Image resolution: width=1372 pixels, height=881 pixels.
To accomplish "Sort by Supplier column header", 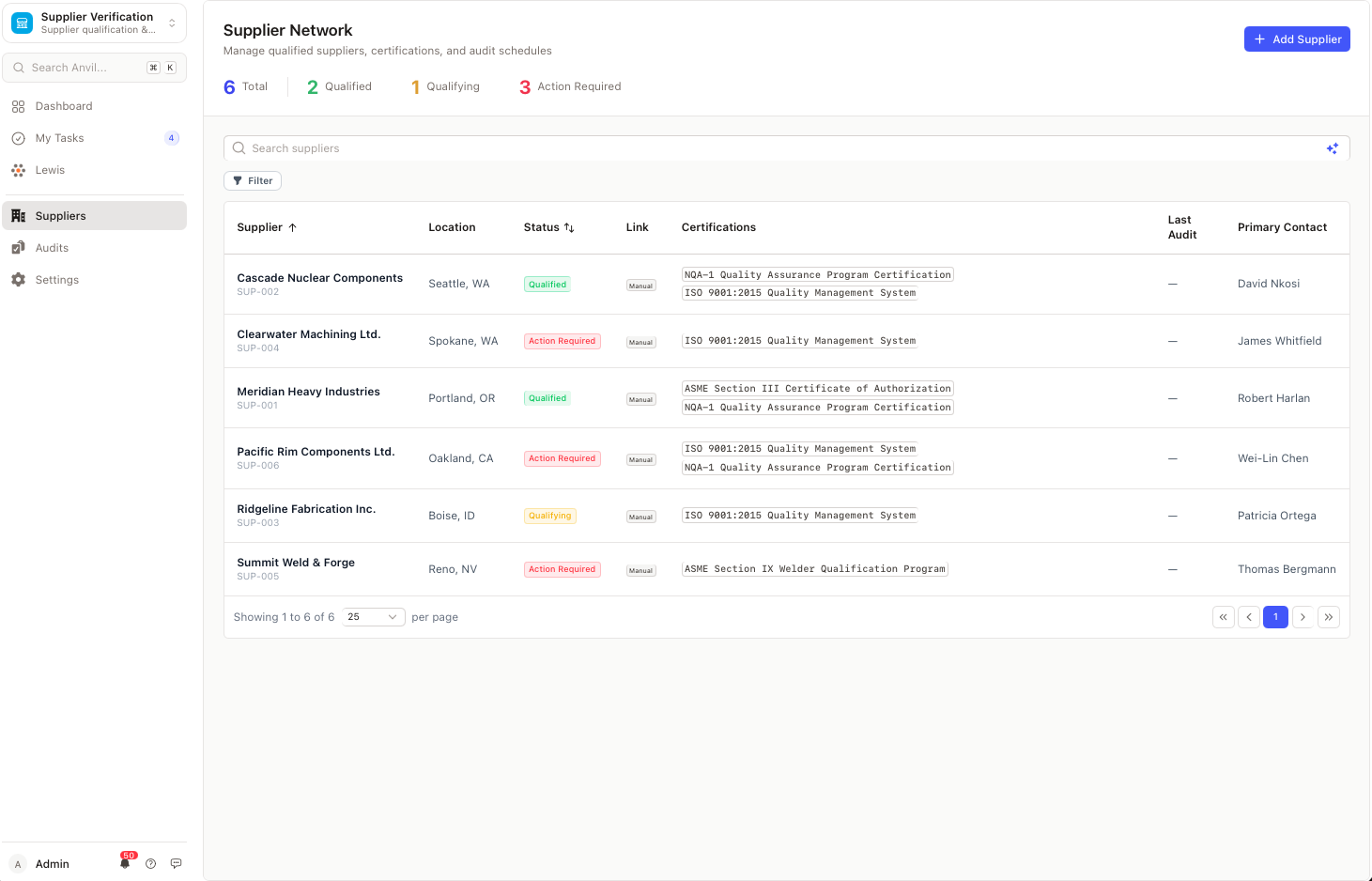I will coord(267,227).
